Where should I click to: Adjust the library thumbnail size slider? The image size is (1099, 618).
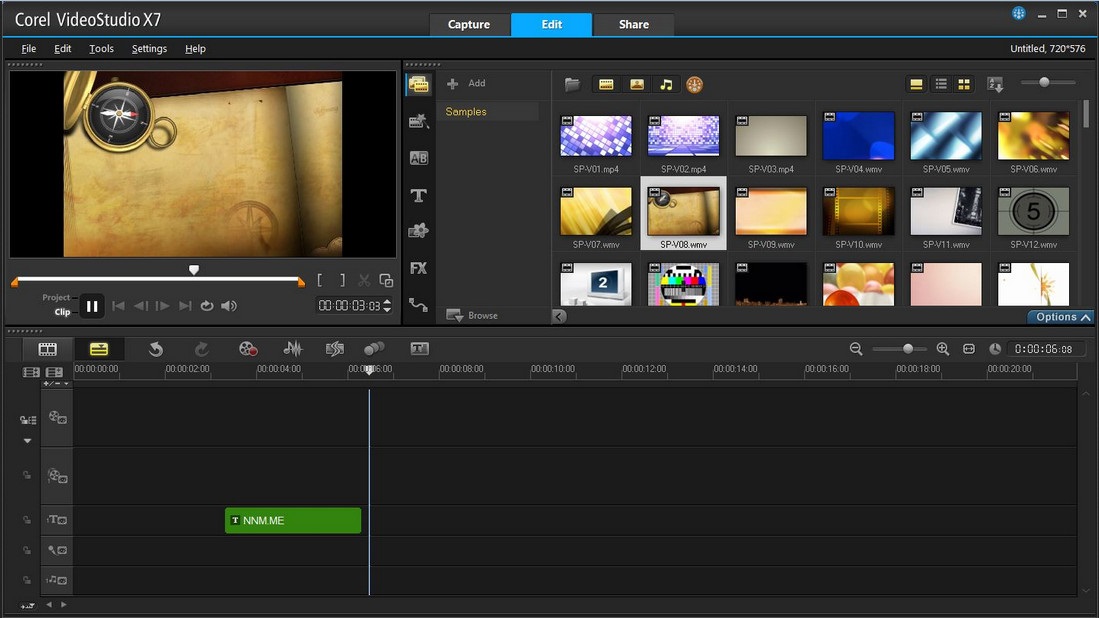pyautogui.click(x=1044, y=82)
